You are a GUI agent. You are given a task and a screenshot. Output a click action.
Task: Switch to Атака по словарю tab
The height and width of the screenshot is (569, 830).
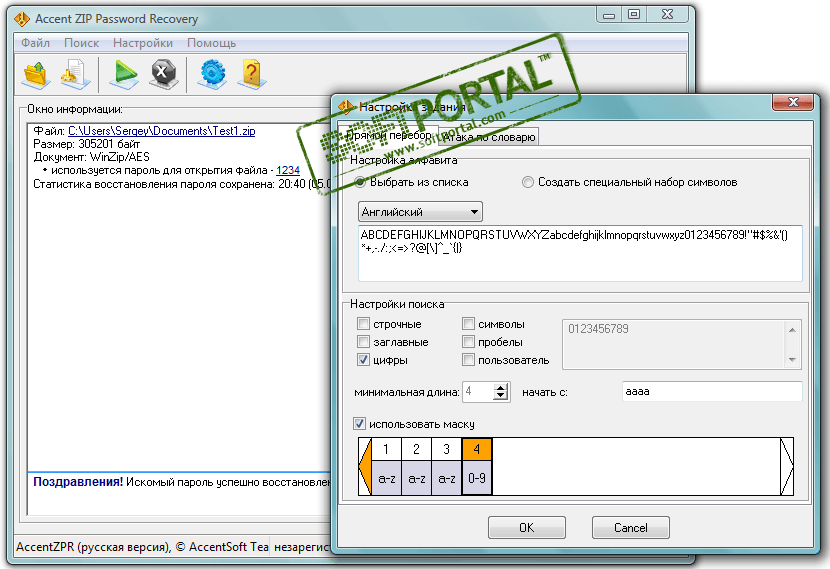point(489,137)
